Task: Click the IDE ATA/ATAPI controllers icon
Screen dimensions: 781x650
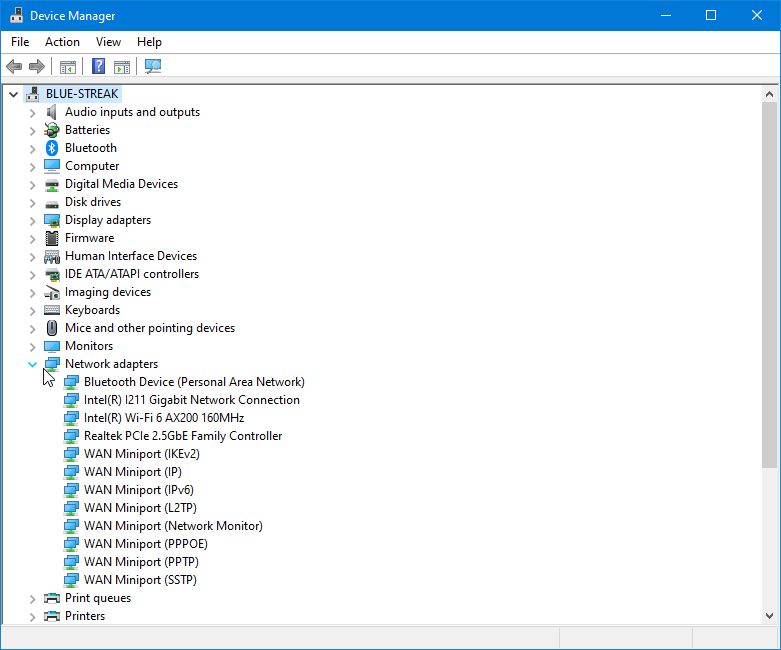Action: [x=52, y=274]
